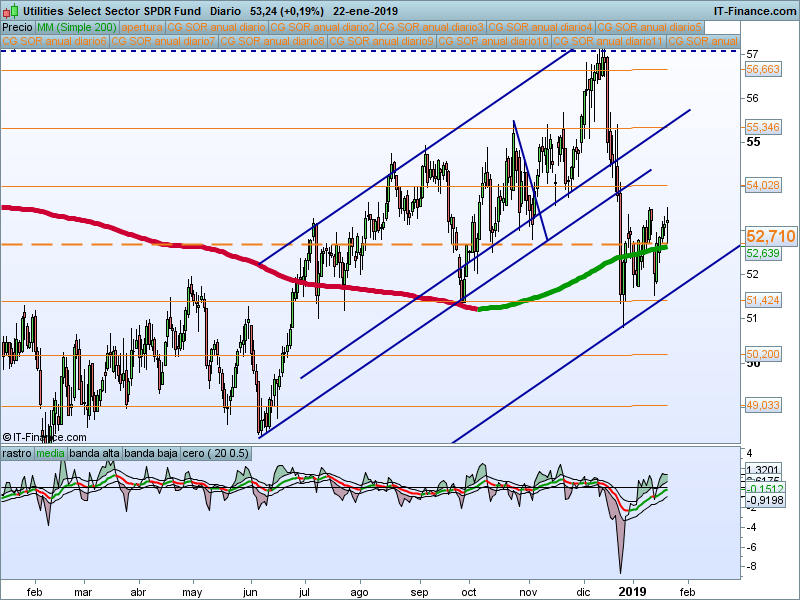Click the green 52,639 moving average price tag
This screenshot has height=600, width=800.
pos(762,254)
